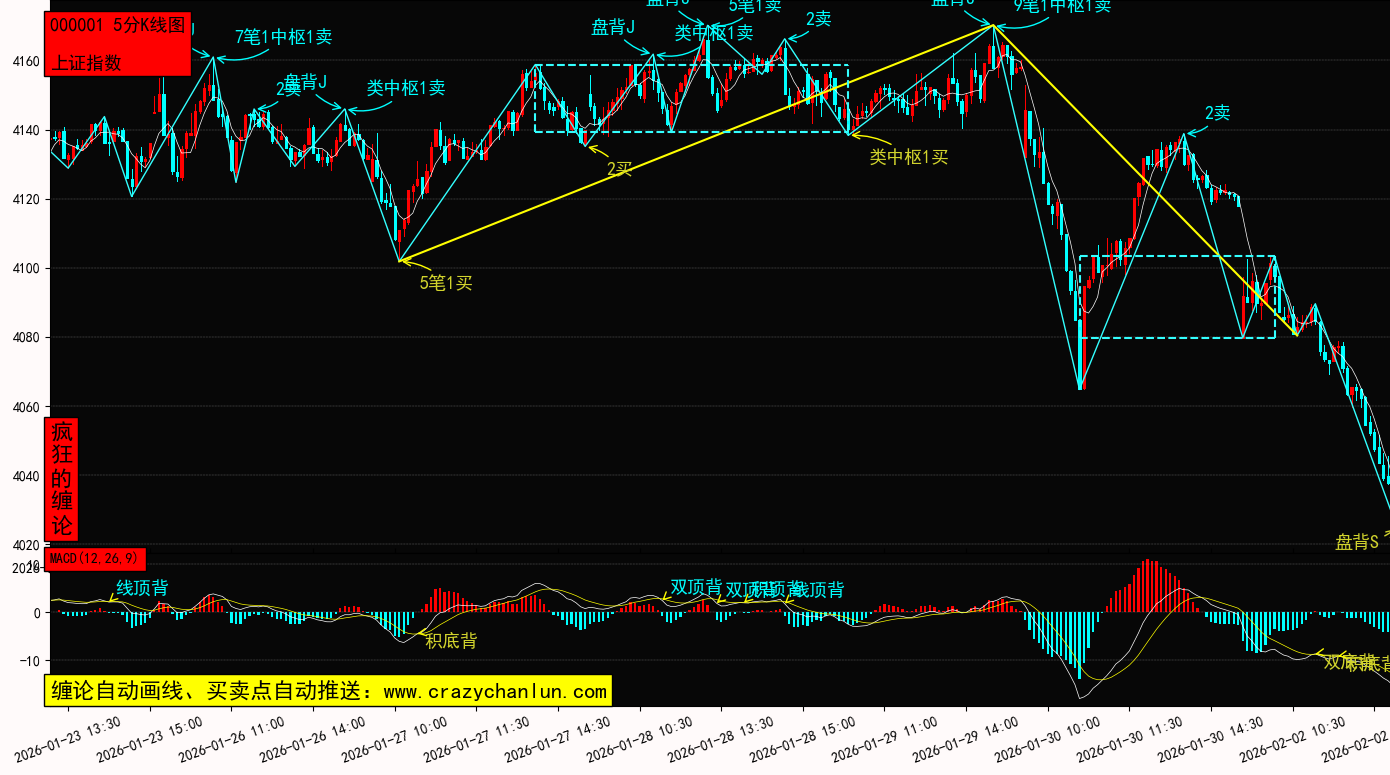Click the 4160 price level label

coord(25,62)
